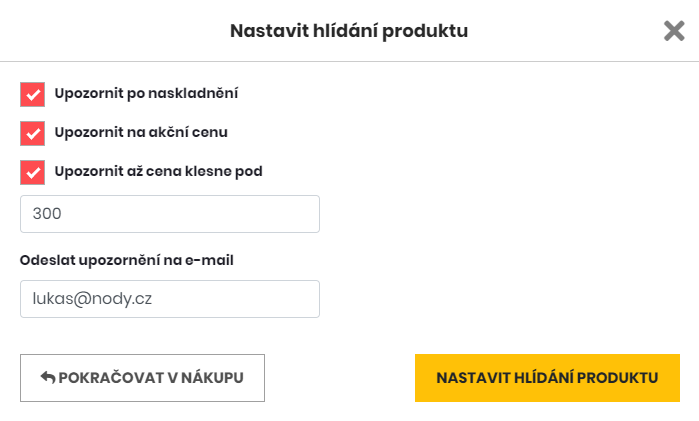Click the Odeslat upozornění na e-mail label

[x=127, y=260]
